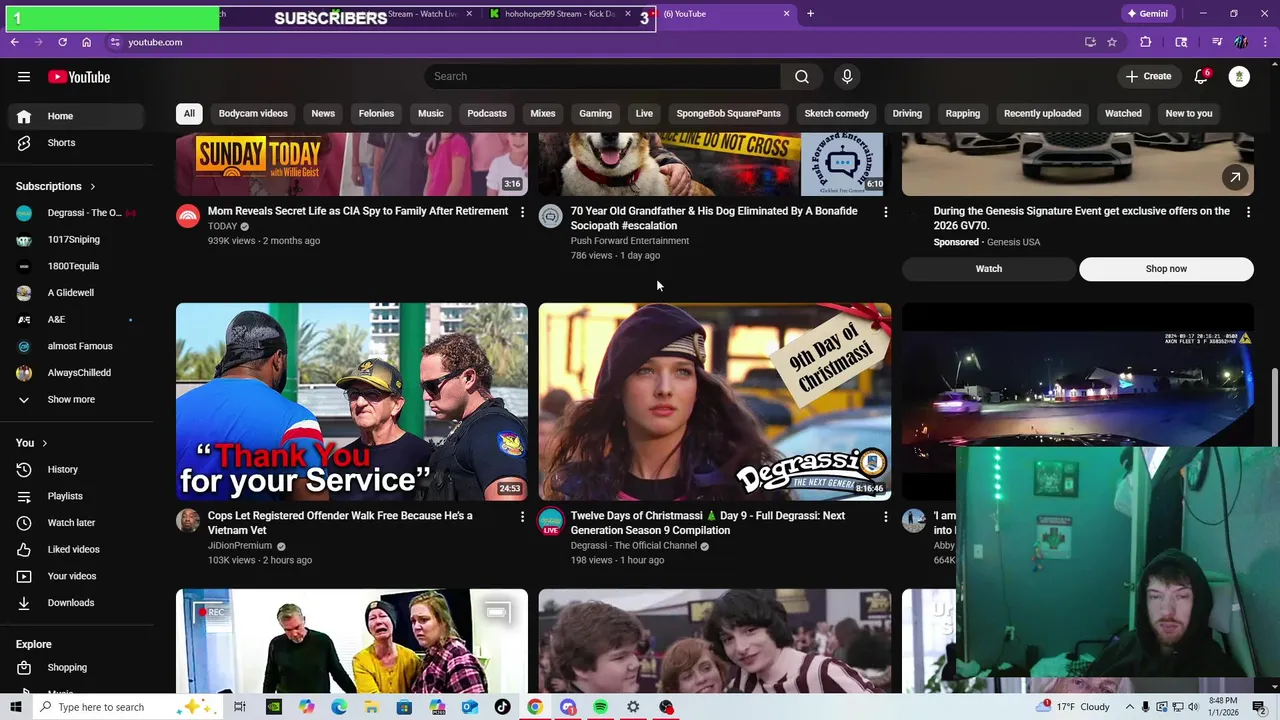Viewport: 1280px width, 720px height.
Task: Select the Bodycam videos filter chip
Action: coord(253,113)
